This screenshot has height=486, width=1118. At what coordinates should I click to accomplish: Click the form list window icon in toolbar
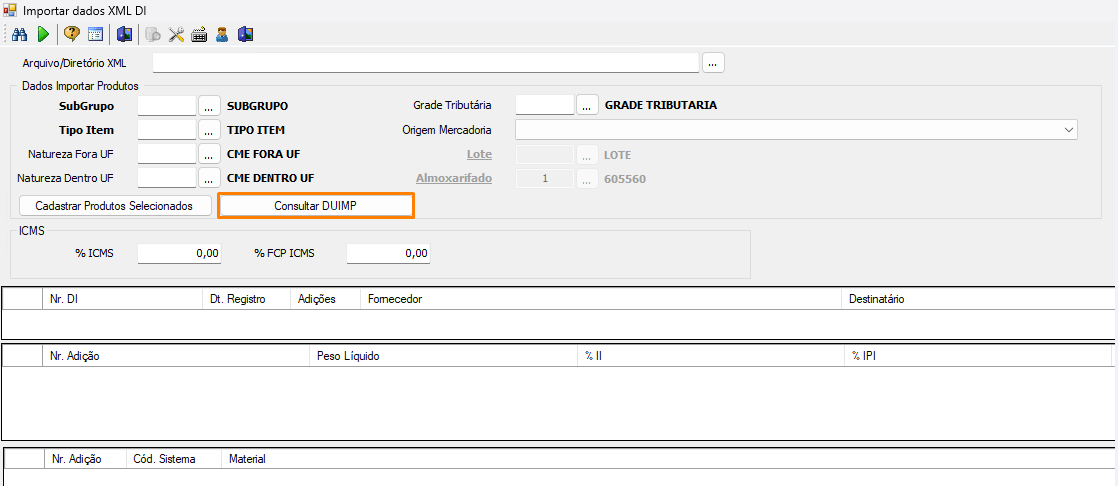tap(95, 35)
